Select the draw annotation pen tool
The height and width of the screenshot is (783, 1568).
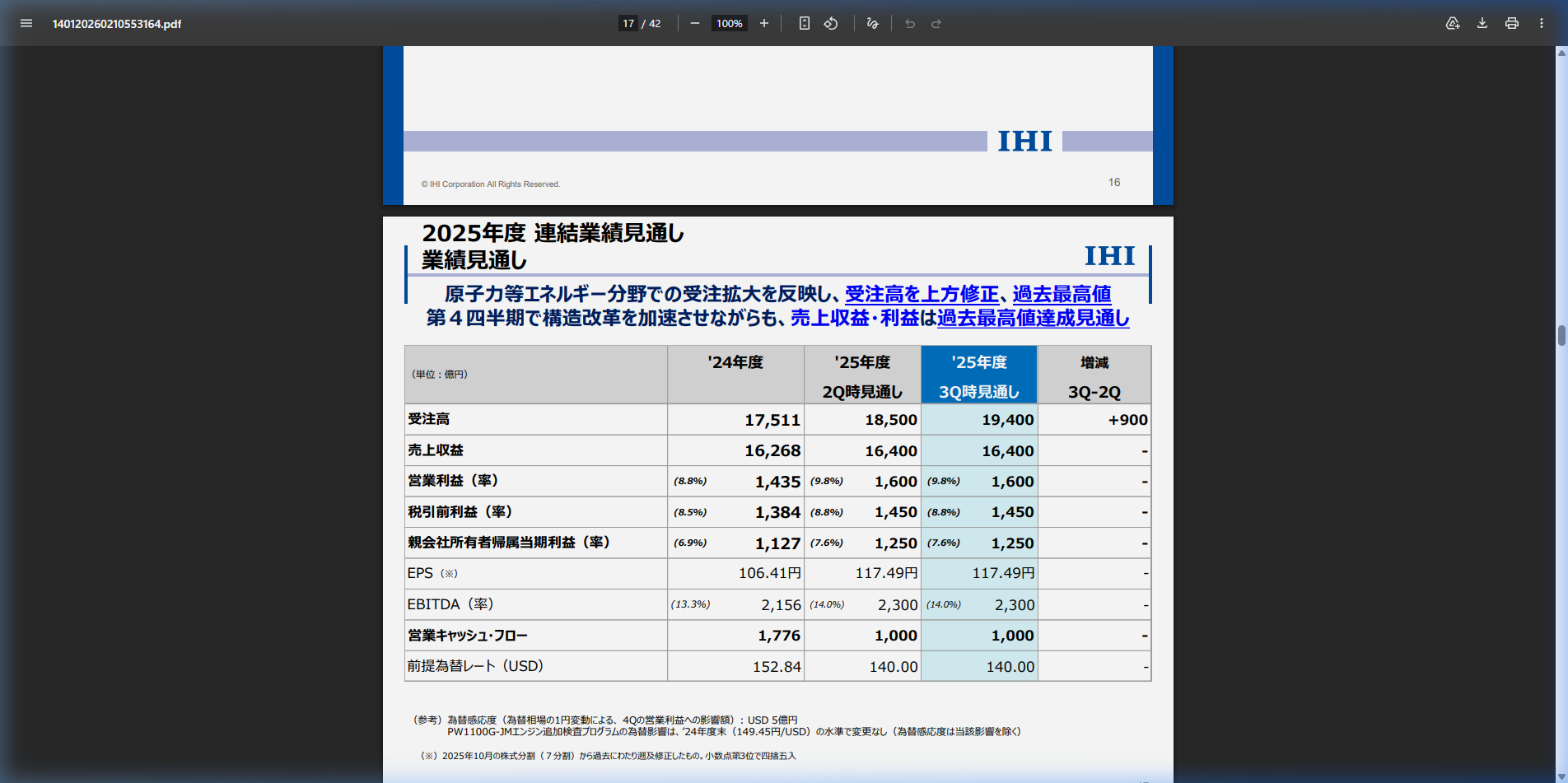click(x=872, y=23)
